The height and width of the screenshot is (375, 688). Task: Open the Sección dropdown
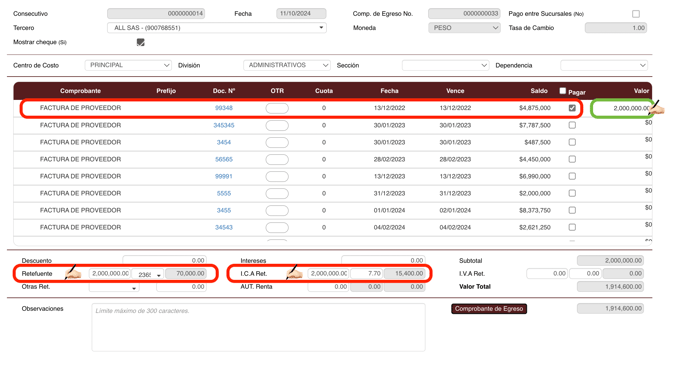click(445, 65)
